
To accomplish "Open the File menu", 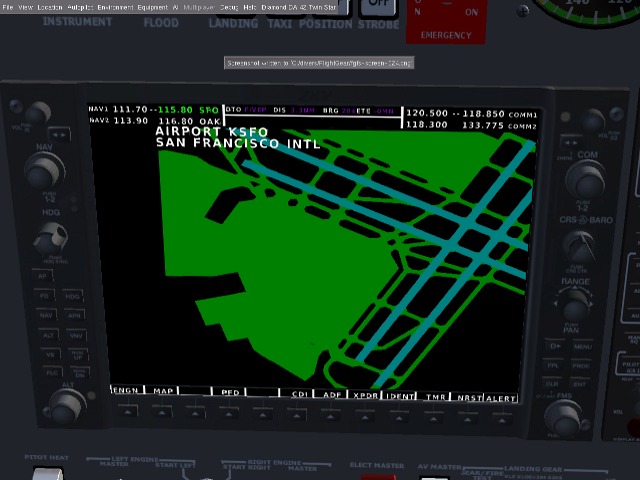I will [8, 7].
